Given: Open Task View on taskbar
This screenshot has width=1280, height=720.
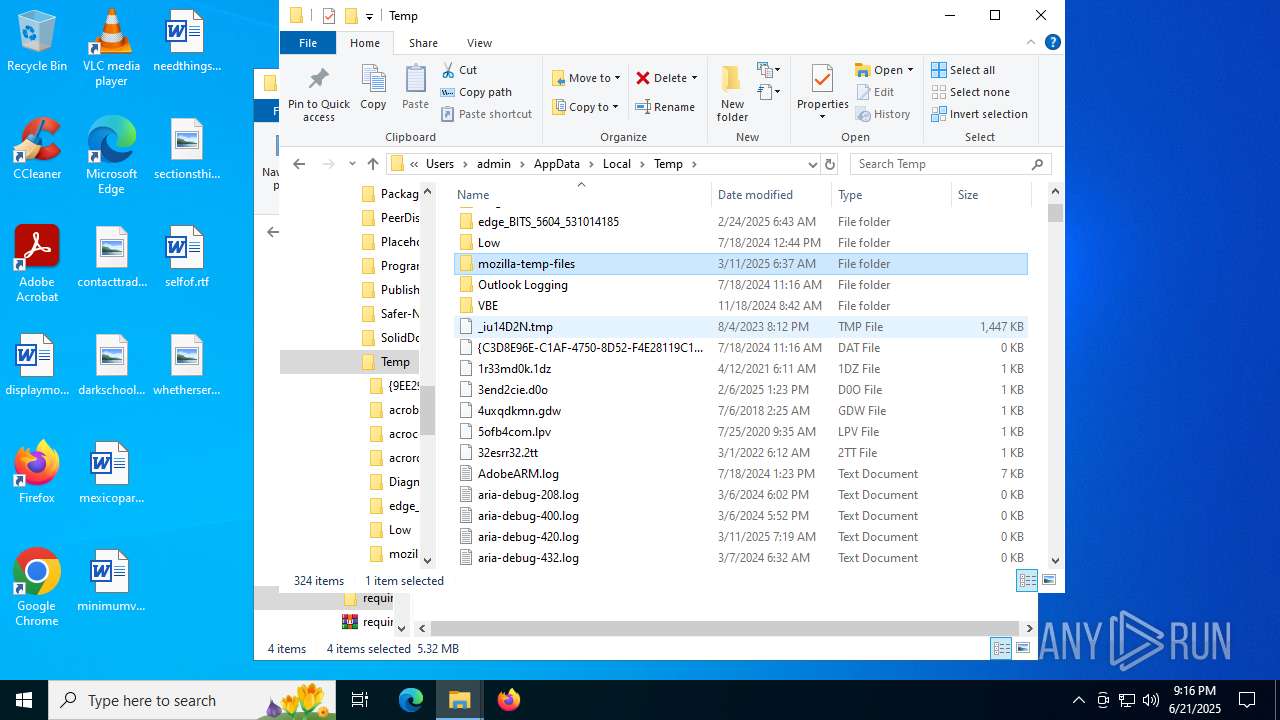Looking at the screenshot, I should click(x=360, y=700).
